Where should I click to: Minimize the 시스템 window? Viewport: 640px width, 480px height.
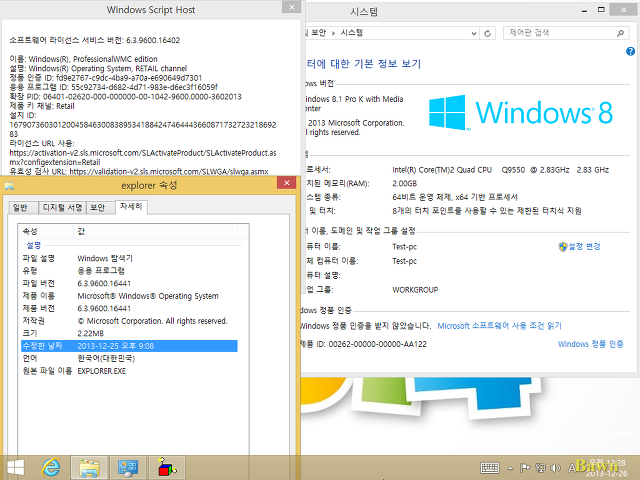pos(584,10)
